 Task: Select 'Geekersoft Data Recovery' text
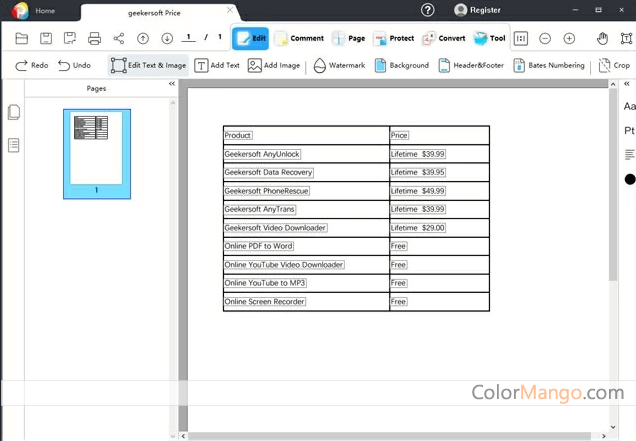tap(269, 172)
